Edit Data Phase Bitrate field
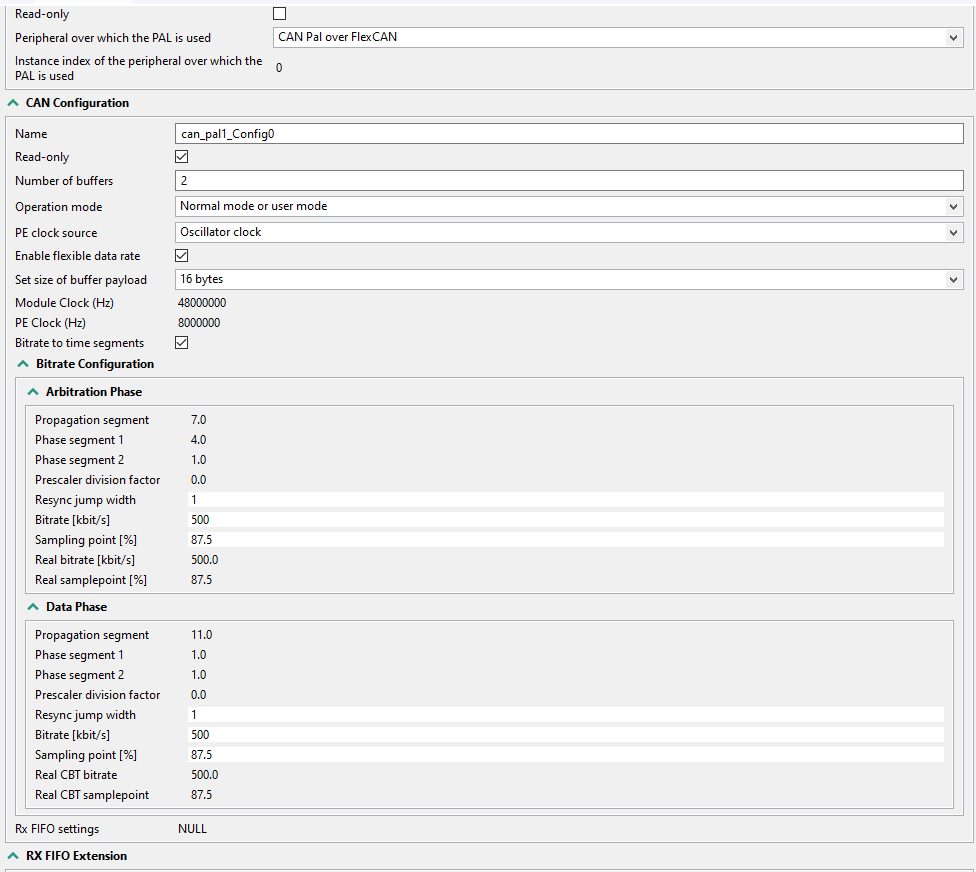The height and width of the screenshot is (872, 976). [565, 735]
